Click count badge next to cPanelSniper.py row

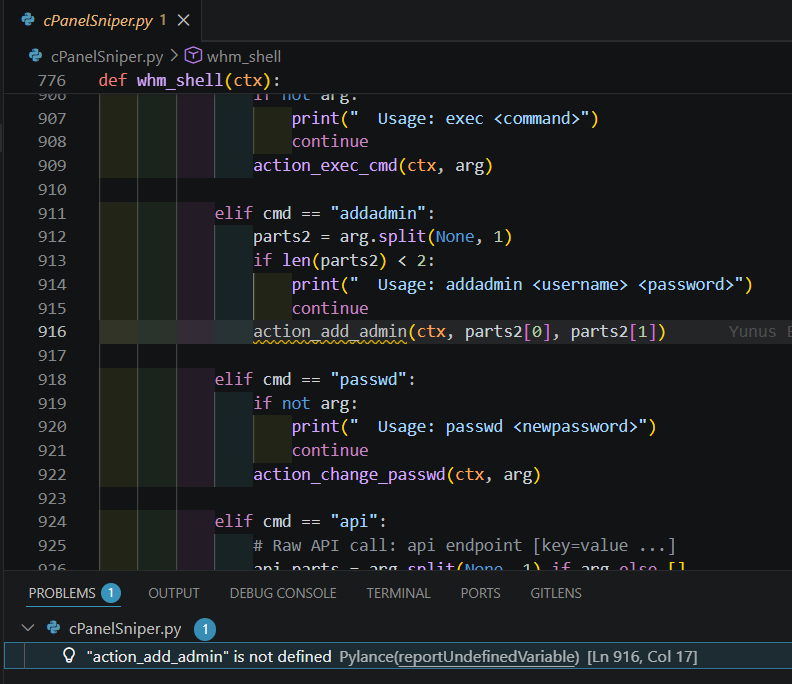point(205,629)
